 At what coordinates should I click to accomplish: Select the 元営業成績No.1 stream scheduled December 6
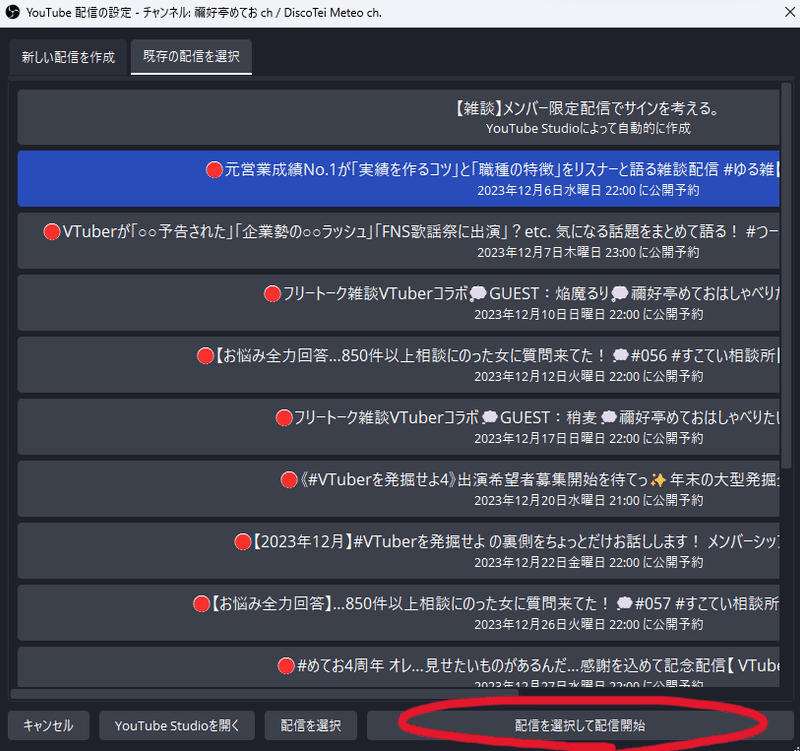point(398,179)
